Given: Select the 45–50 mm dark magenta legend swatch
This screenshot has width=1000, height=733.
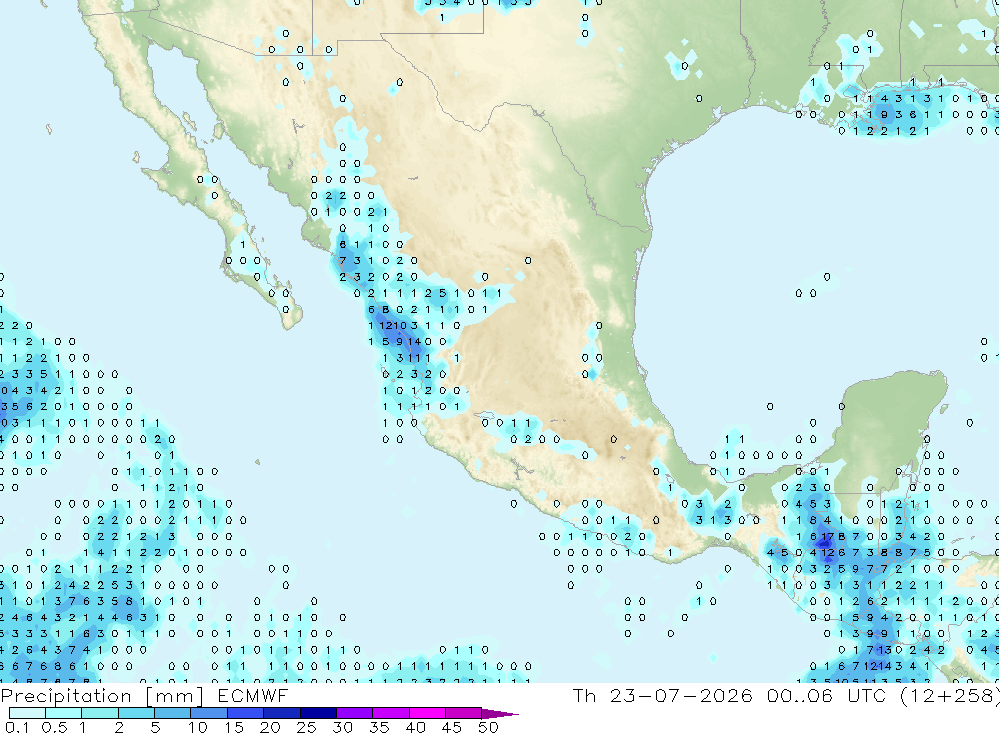Looking at the screenshot, I should point(464,713).
